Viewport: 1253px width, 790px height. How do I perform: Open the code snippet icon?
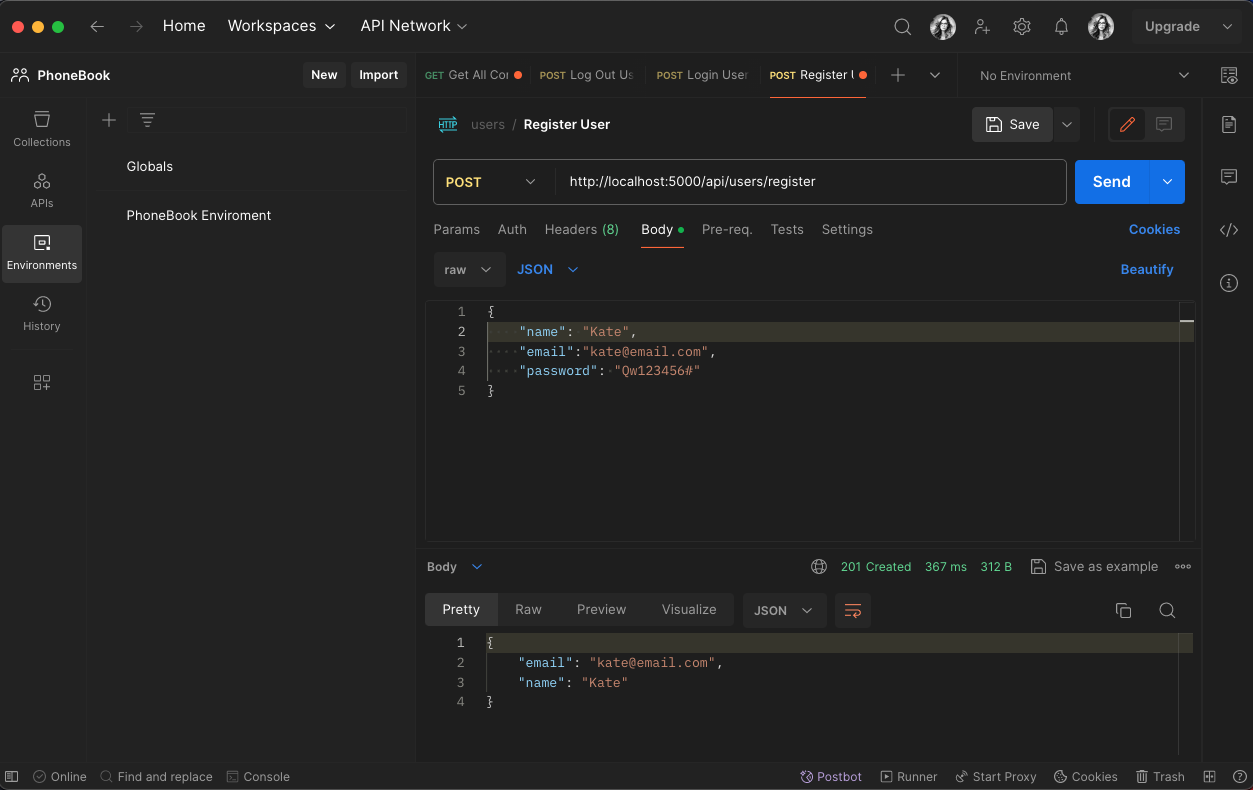pyautogui.click(x=1229, y=230)
